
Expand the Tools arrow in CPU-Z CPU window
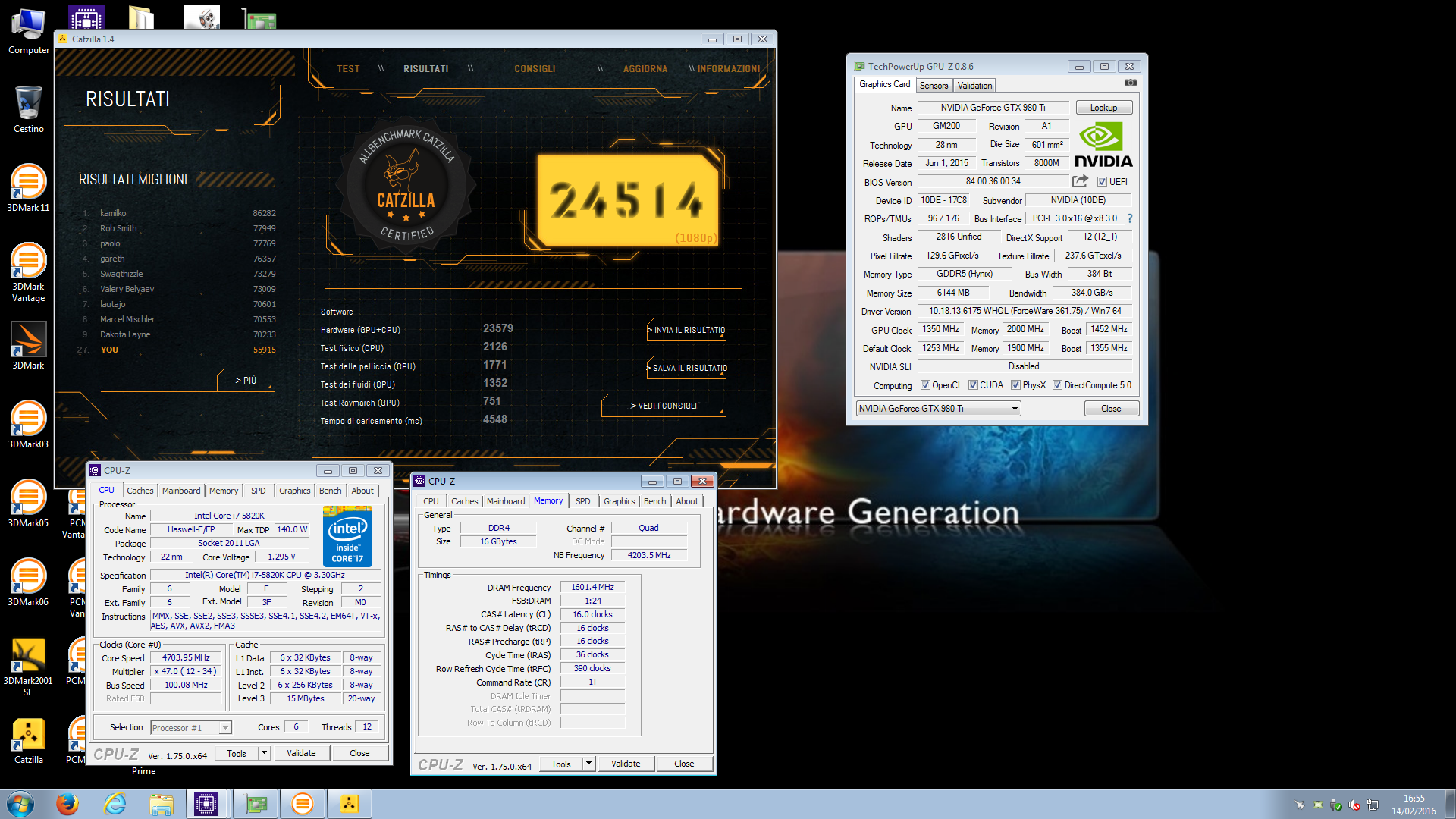tap(264, 753)
